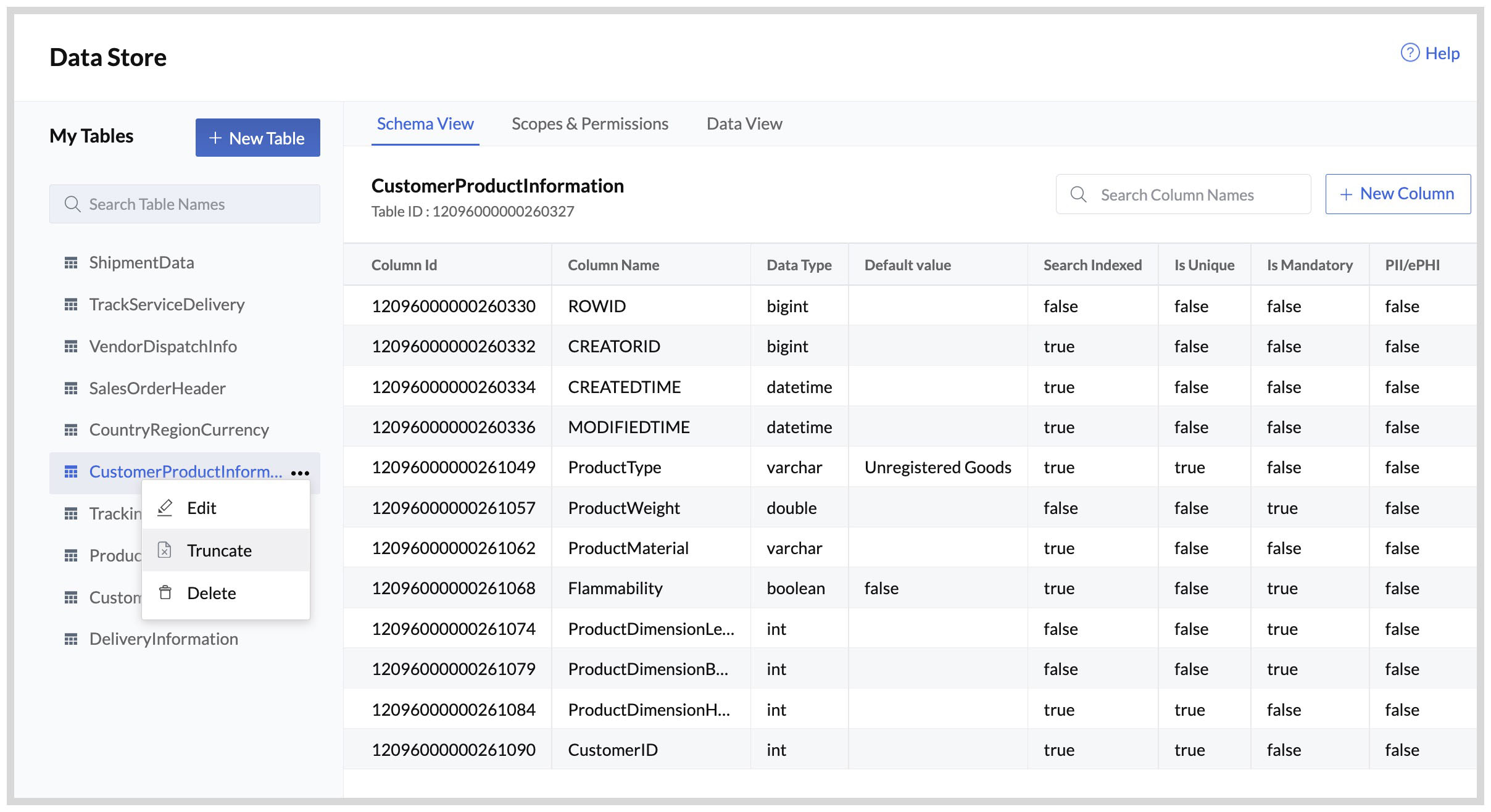Click the table grid icon beside VendorDispatchInfo
The image size is (1491, 812).
point(71,346)
